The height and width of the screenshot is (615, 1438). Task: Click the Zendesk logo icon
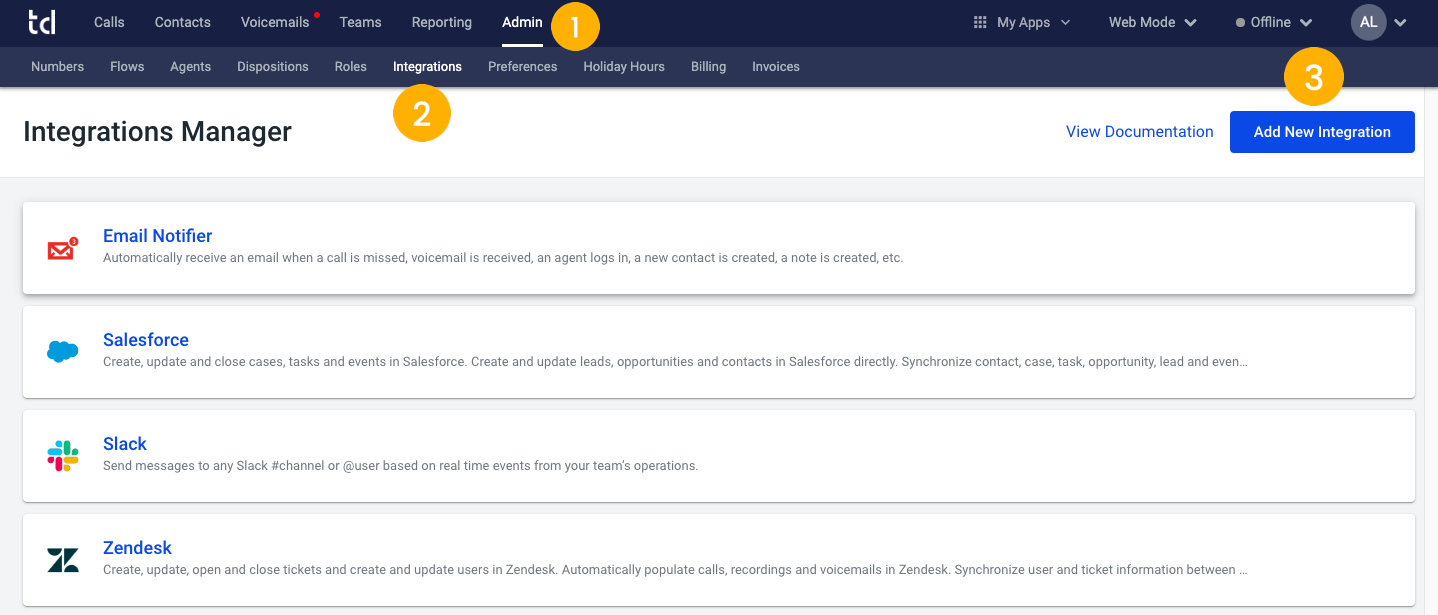(x=62, y=560)
